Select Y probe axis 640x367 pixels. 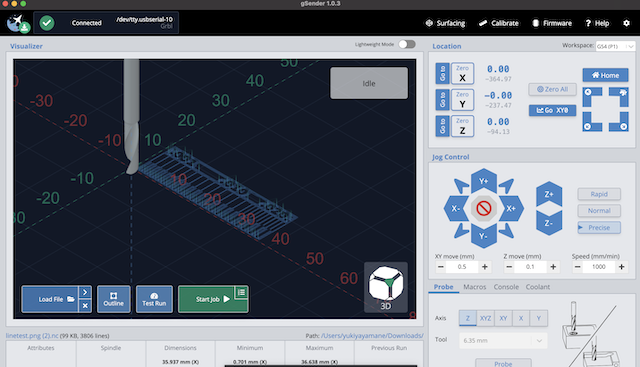coord(539,318)
